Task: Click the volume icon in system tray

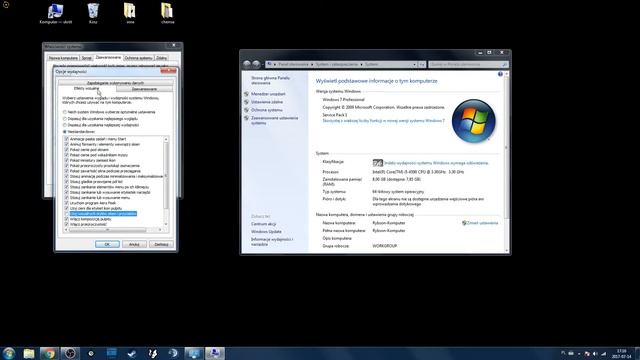Action: coord(596,353)
